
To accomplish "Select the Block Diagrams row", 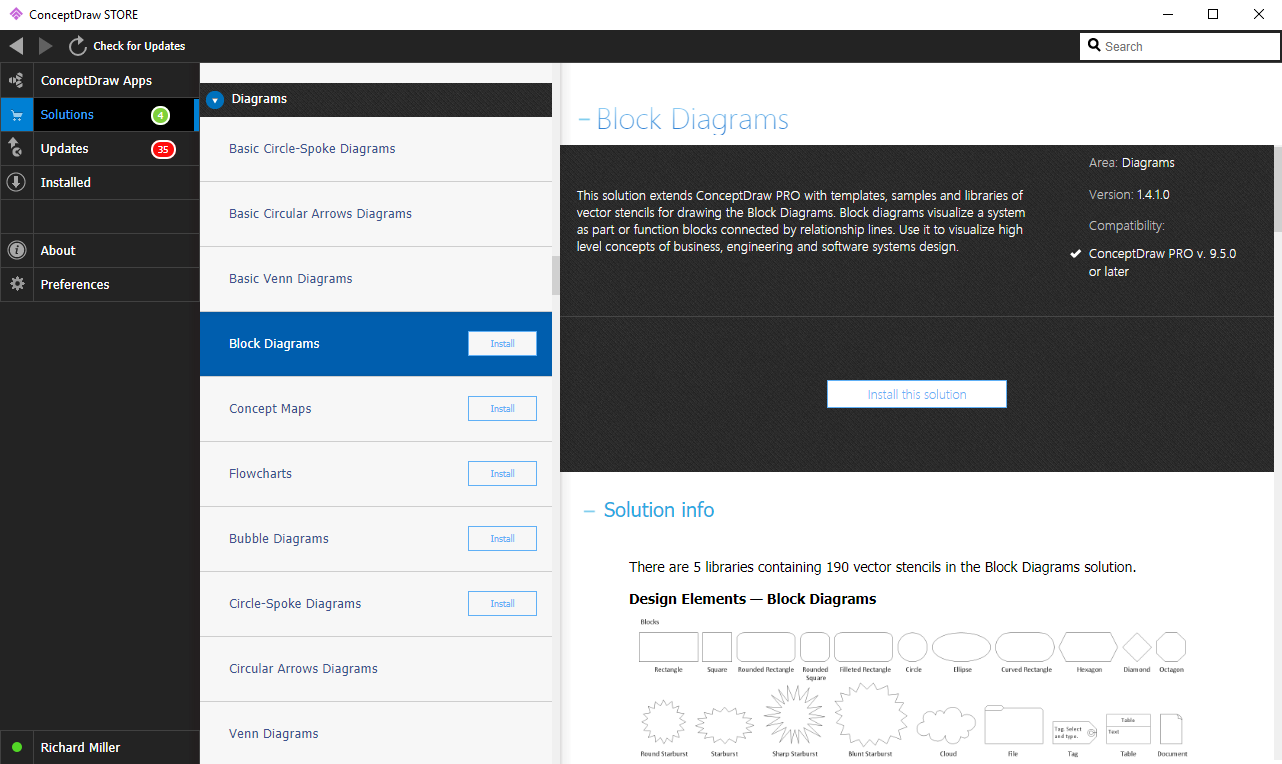I will 376,344.
